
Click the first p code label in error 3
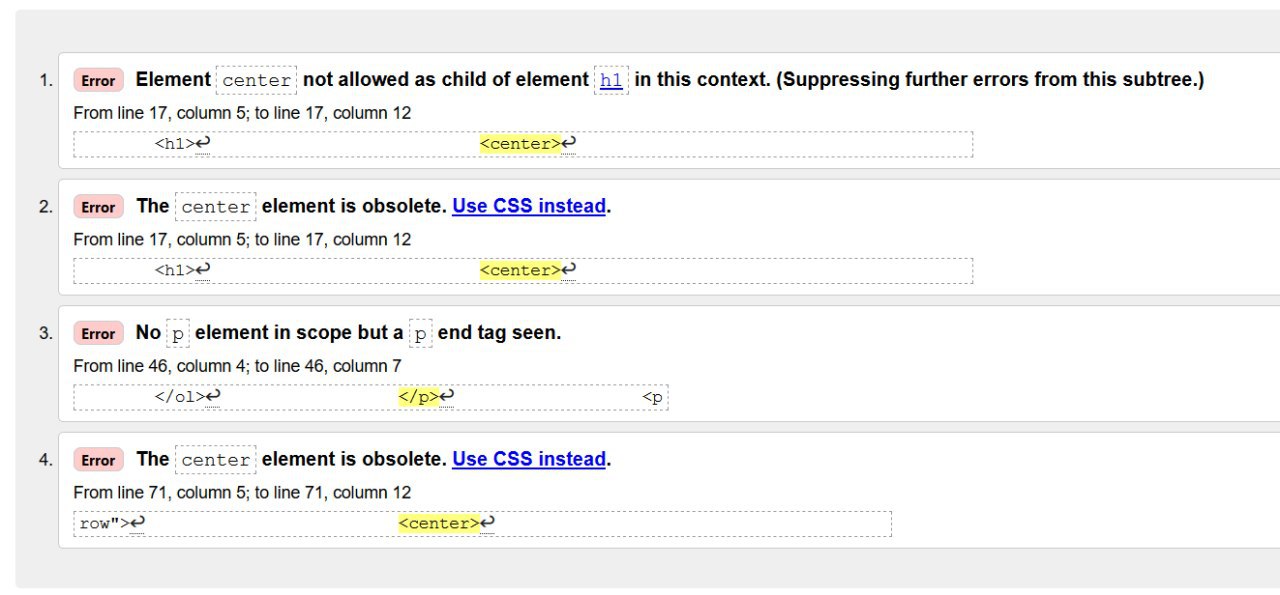coord(178,334)
